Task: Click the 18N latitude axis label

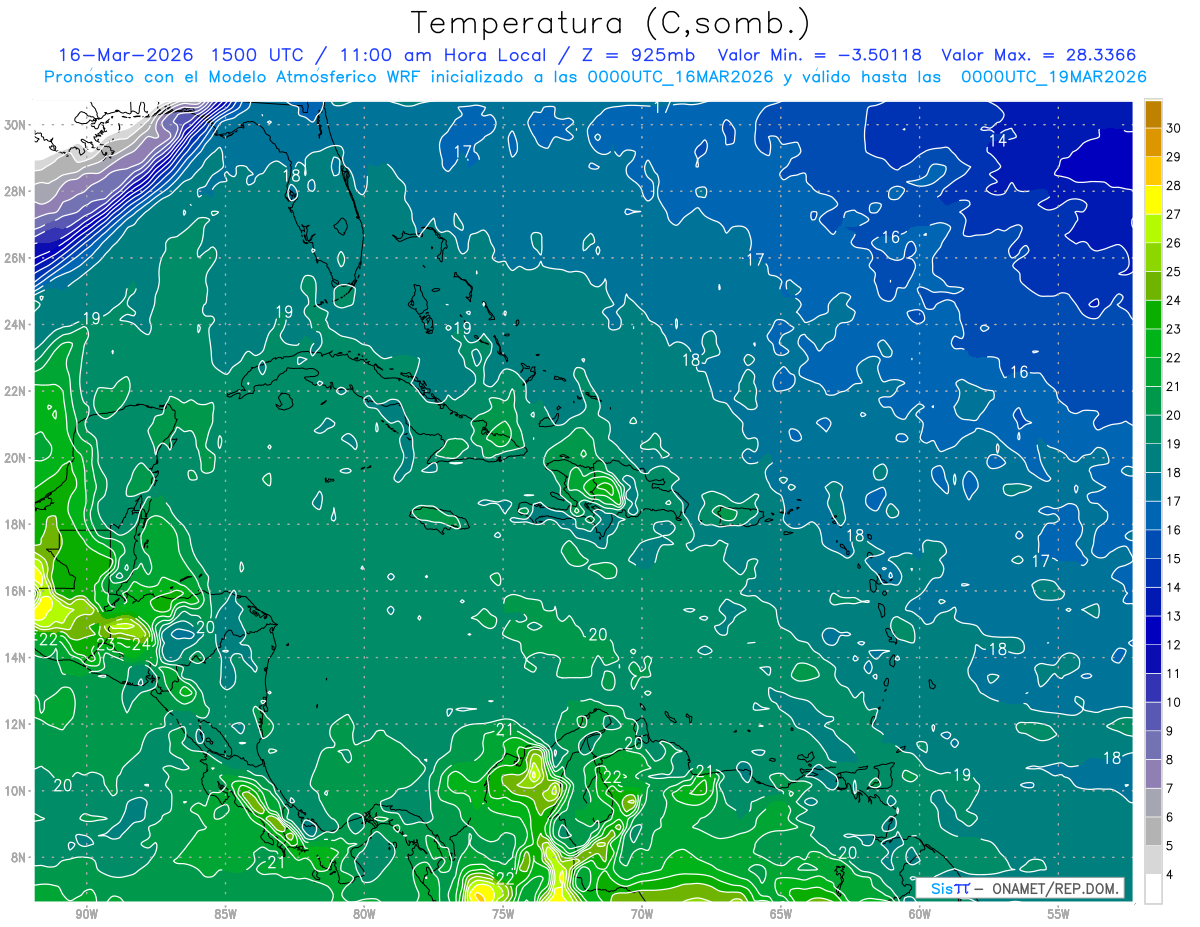Action: point(16,524)
